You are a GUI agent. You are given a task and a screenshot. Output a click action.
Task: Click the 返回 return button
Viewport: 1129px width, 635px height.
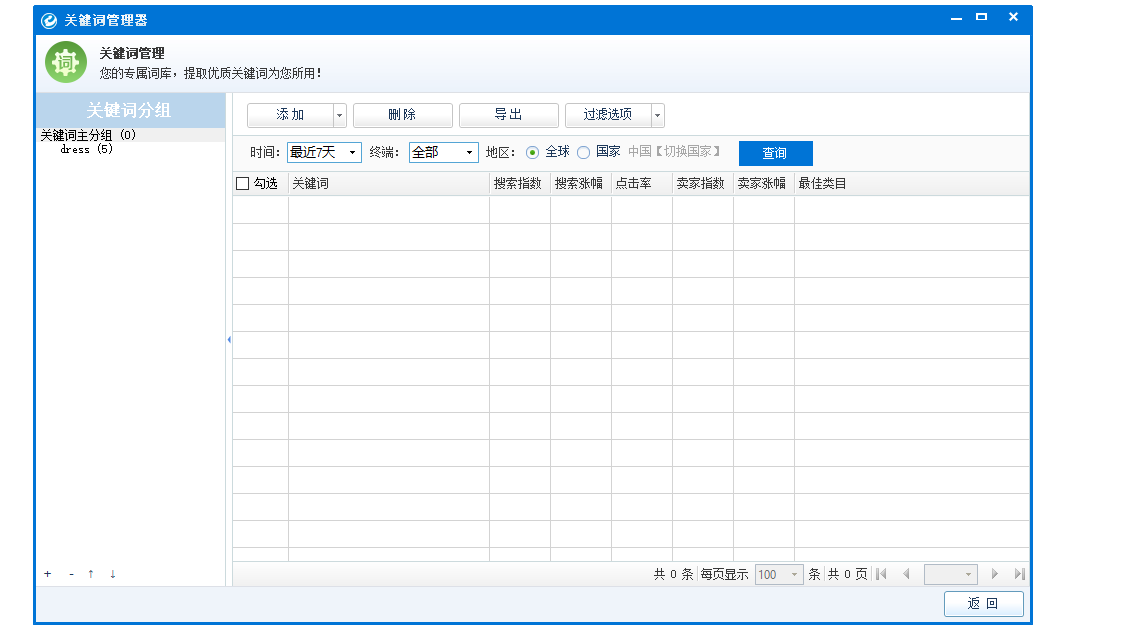point(983,604)
